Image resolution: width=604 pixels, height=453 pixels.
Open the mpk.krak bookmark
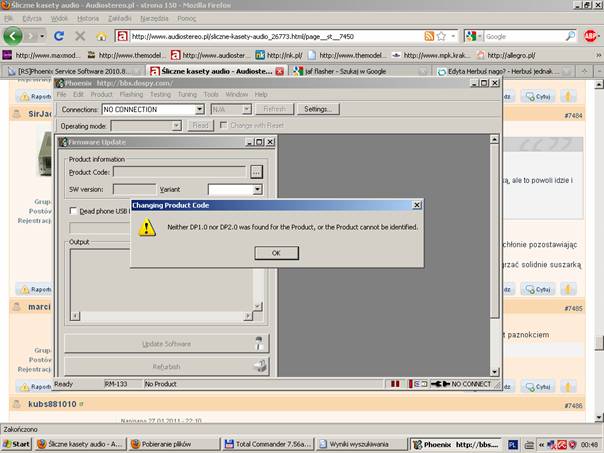[430, 55]
